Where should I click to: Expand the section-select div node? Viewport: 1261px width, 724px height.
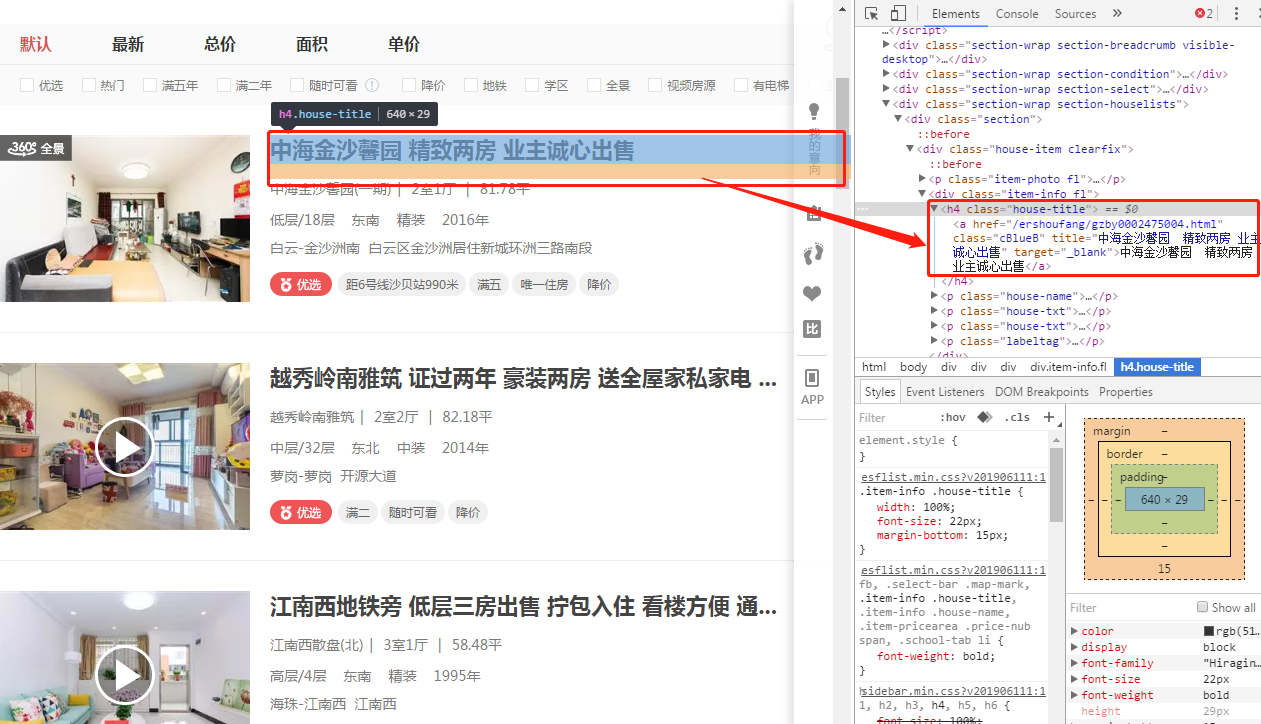click(x=886, y=89)
